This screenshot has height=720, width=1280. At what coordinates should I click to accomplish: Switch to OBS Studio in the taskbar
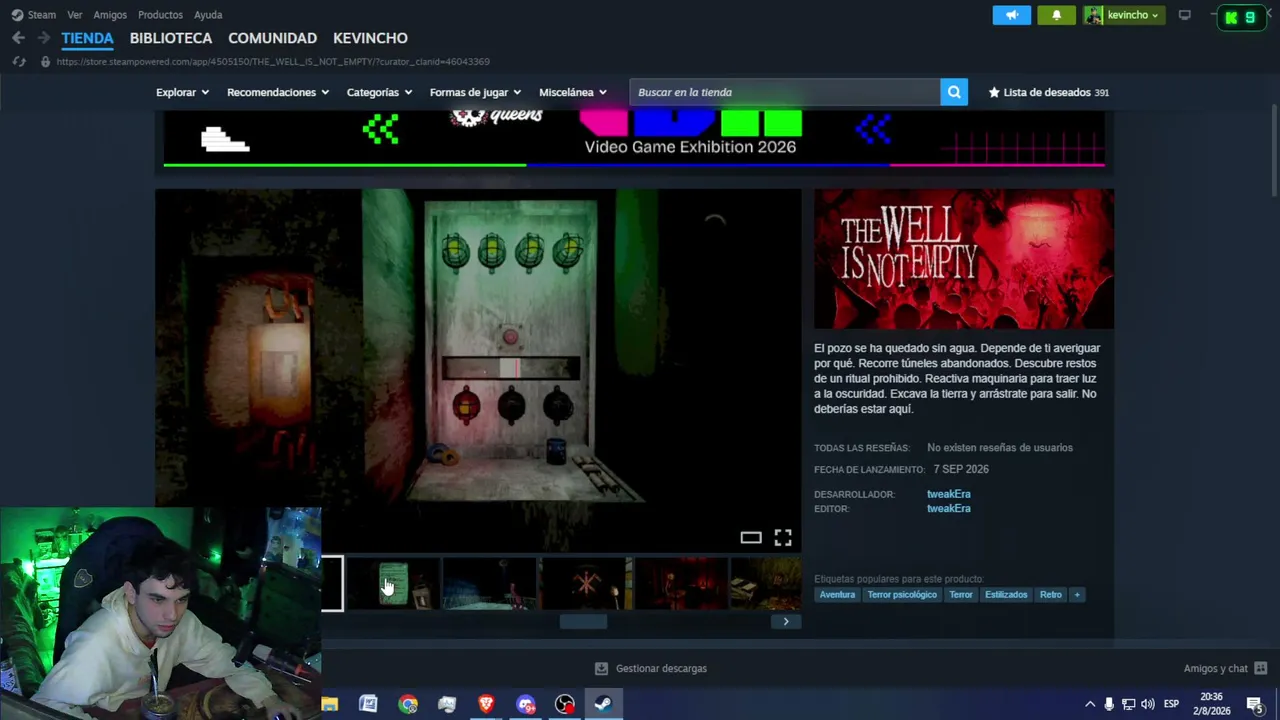pos(565,704)
